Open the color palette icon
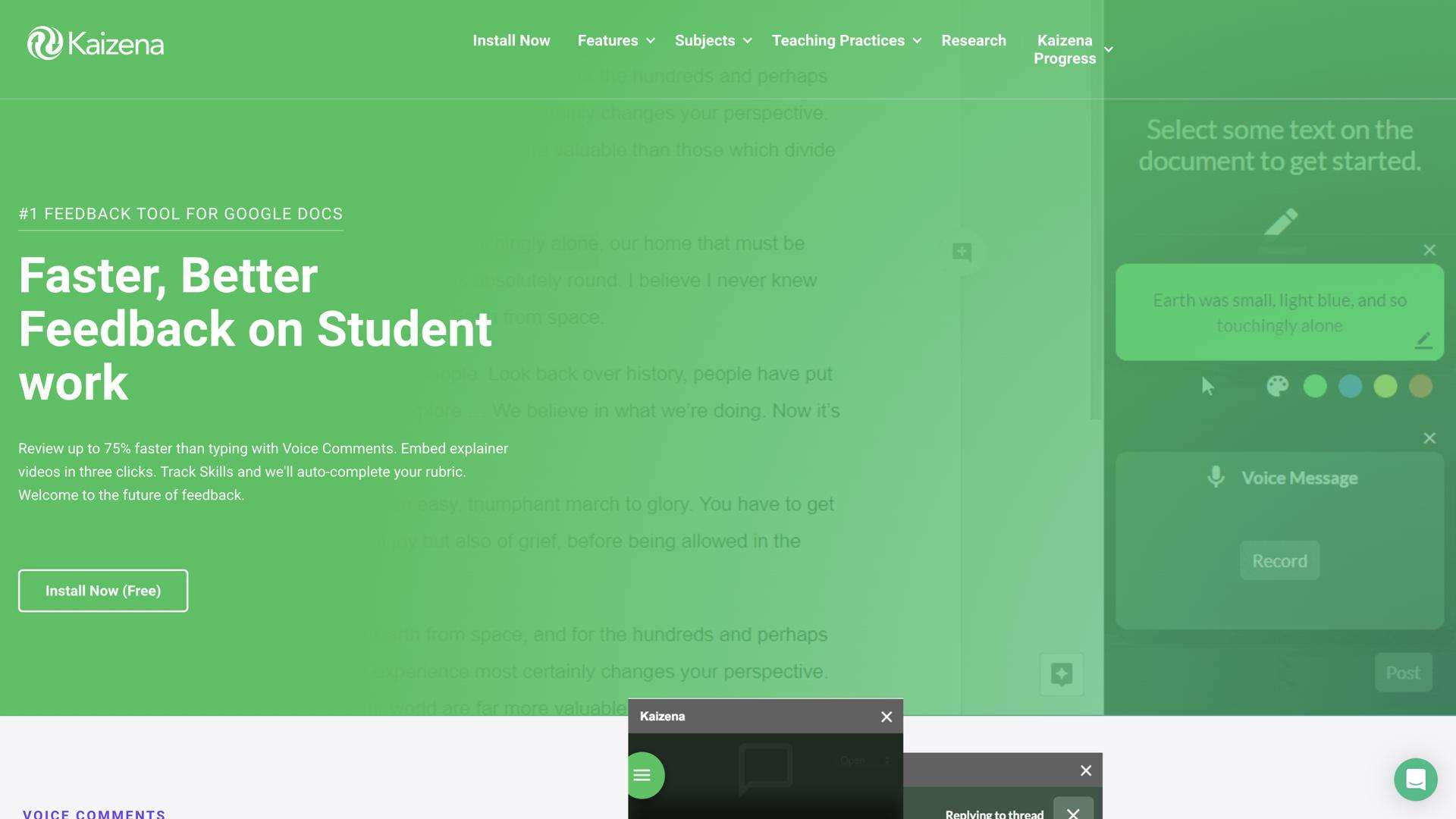This screenshot has height=819, width=1456. (1277, 387)
